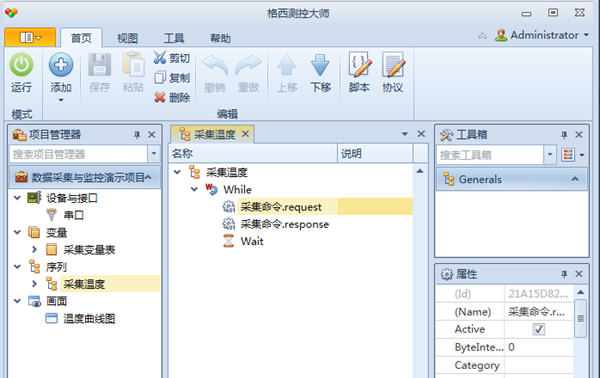Collapse the 序列 tree node
The height and width of the screenshot is (378, 600).
pyautogui.click(x=17, y=267)
